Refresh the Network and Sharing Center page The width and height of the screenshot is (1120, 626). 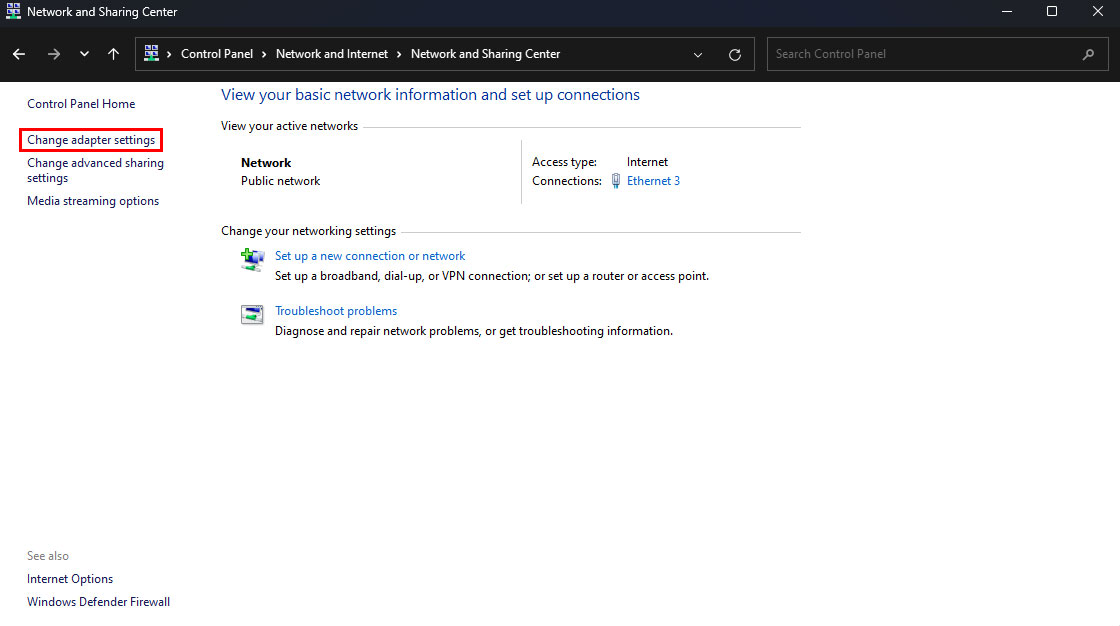[735, 54]
